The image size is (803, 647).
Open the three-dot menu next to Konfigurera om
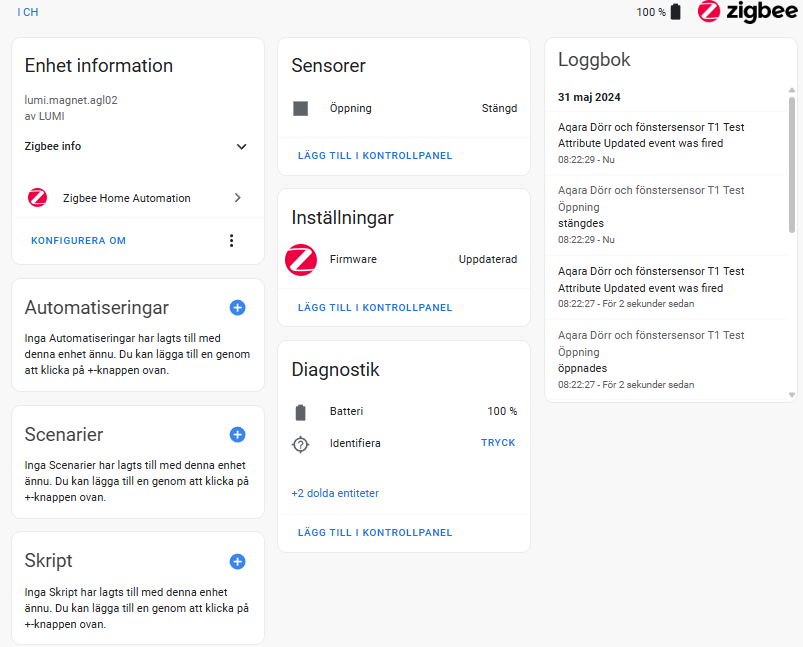231,241
